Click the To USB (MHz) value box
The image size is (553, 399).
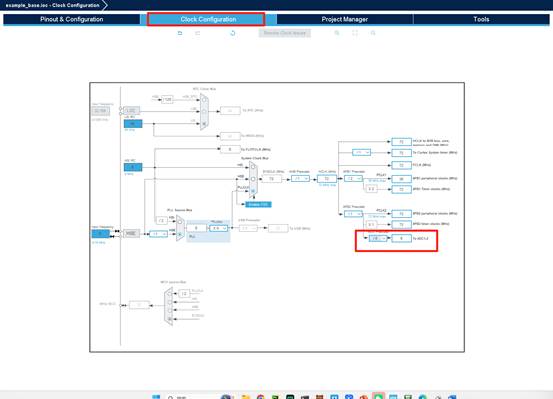pyautogui.click(x=278, y=229)
